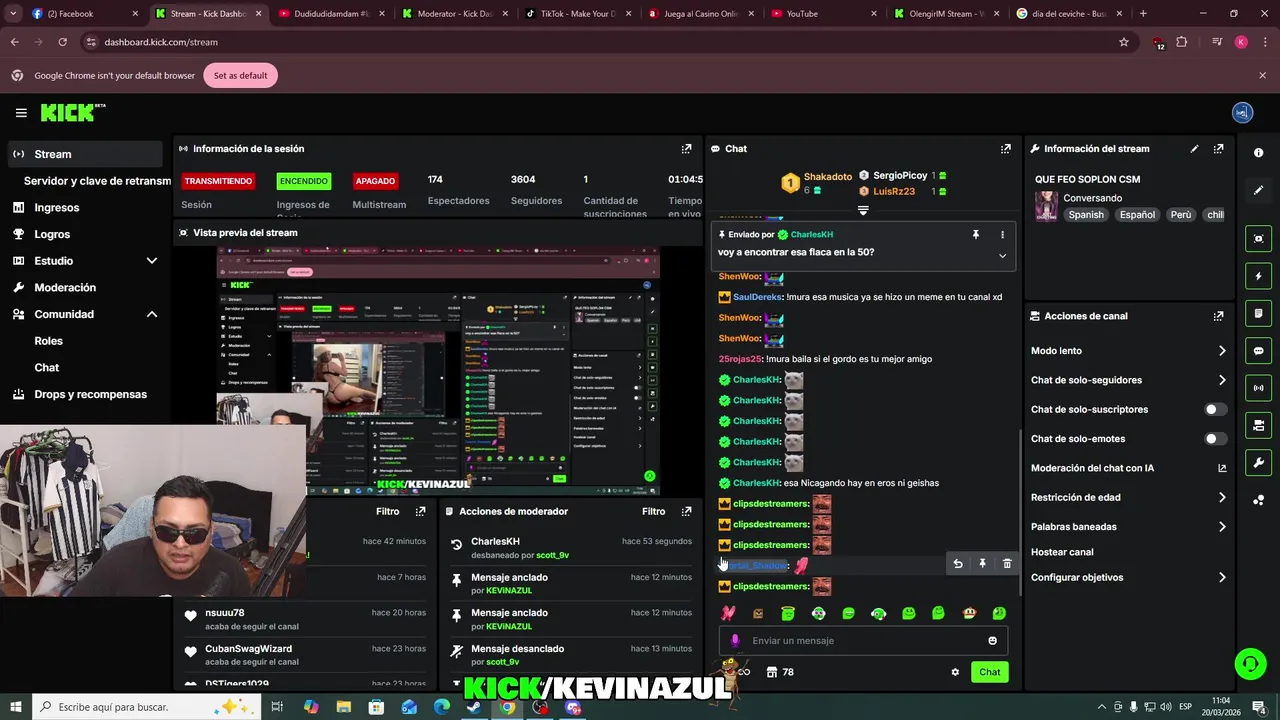Expand the pinned message chevron
This screenshot has width=1280, height=720.
(x=1002, y=255)
